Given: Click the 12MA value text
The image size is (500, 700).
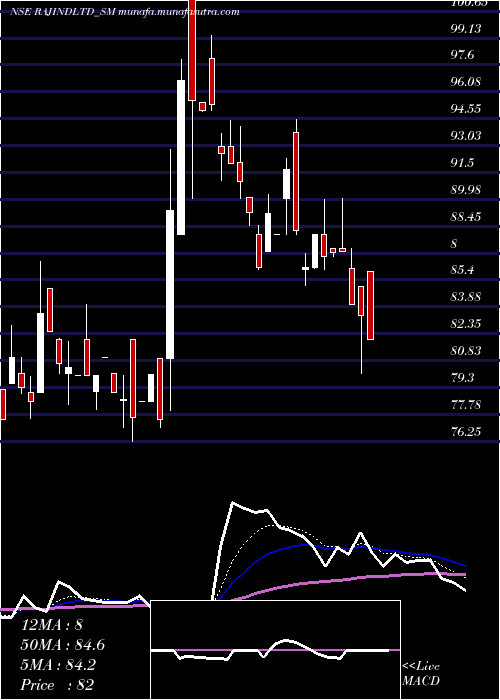Looking at the screenshot, I should [52, 625].
